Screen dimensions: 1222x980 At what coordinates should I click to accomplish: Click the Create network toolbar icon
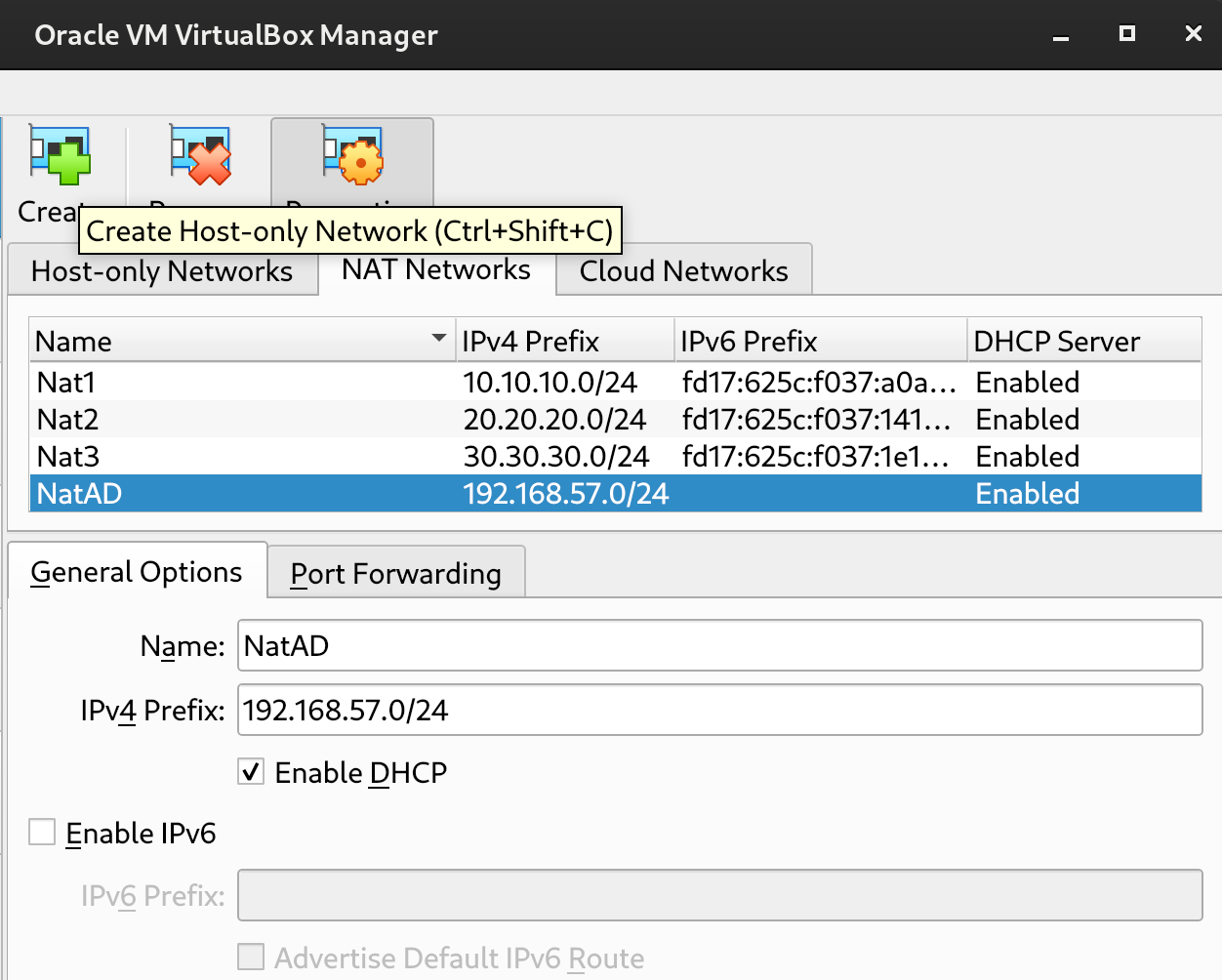pyautogui.click(x=60, y=157)
